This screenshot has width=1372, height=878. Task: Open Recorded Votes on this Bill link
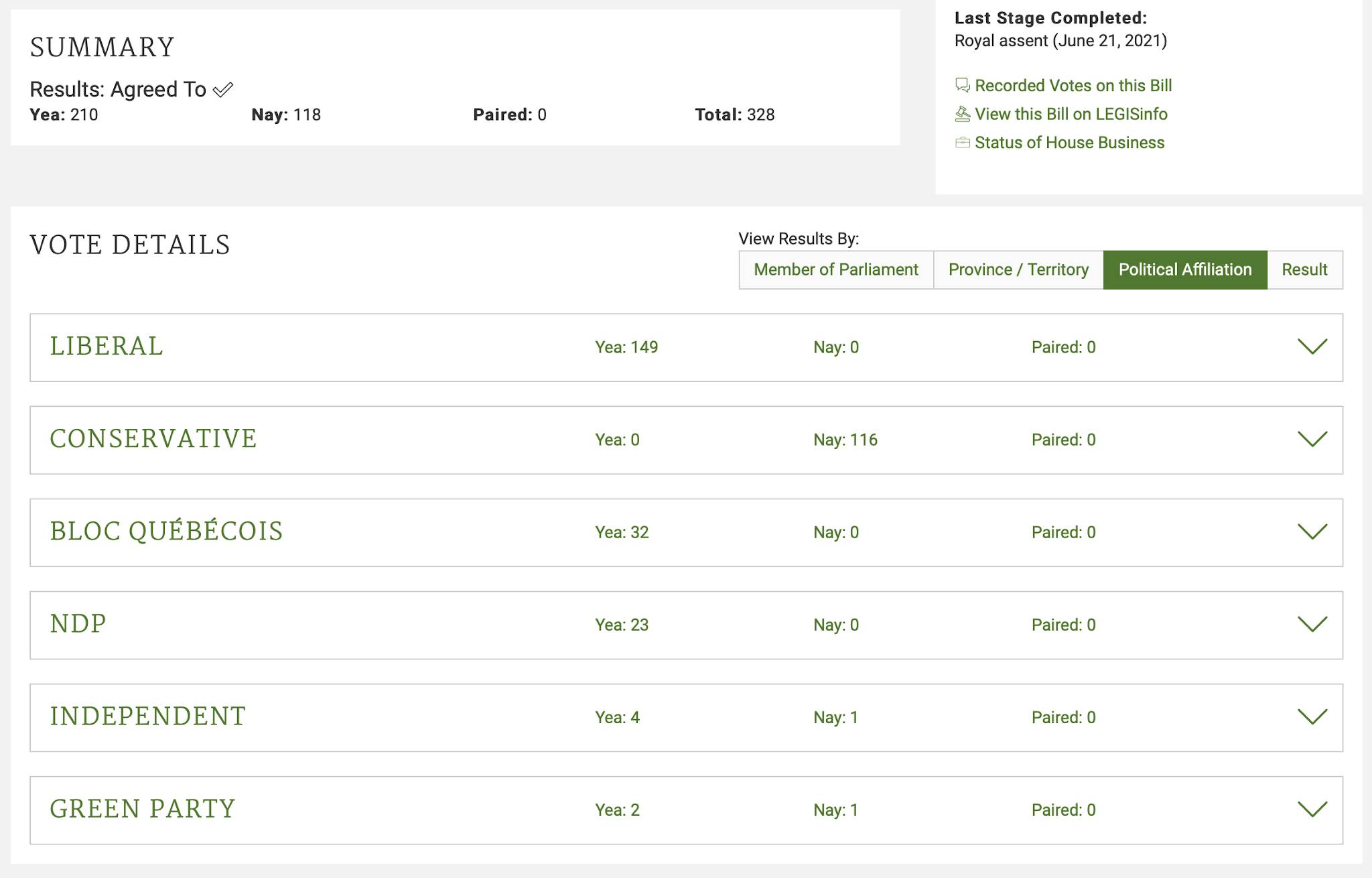point(1073,86)
